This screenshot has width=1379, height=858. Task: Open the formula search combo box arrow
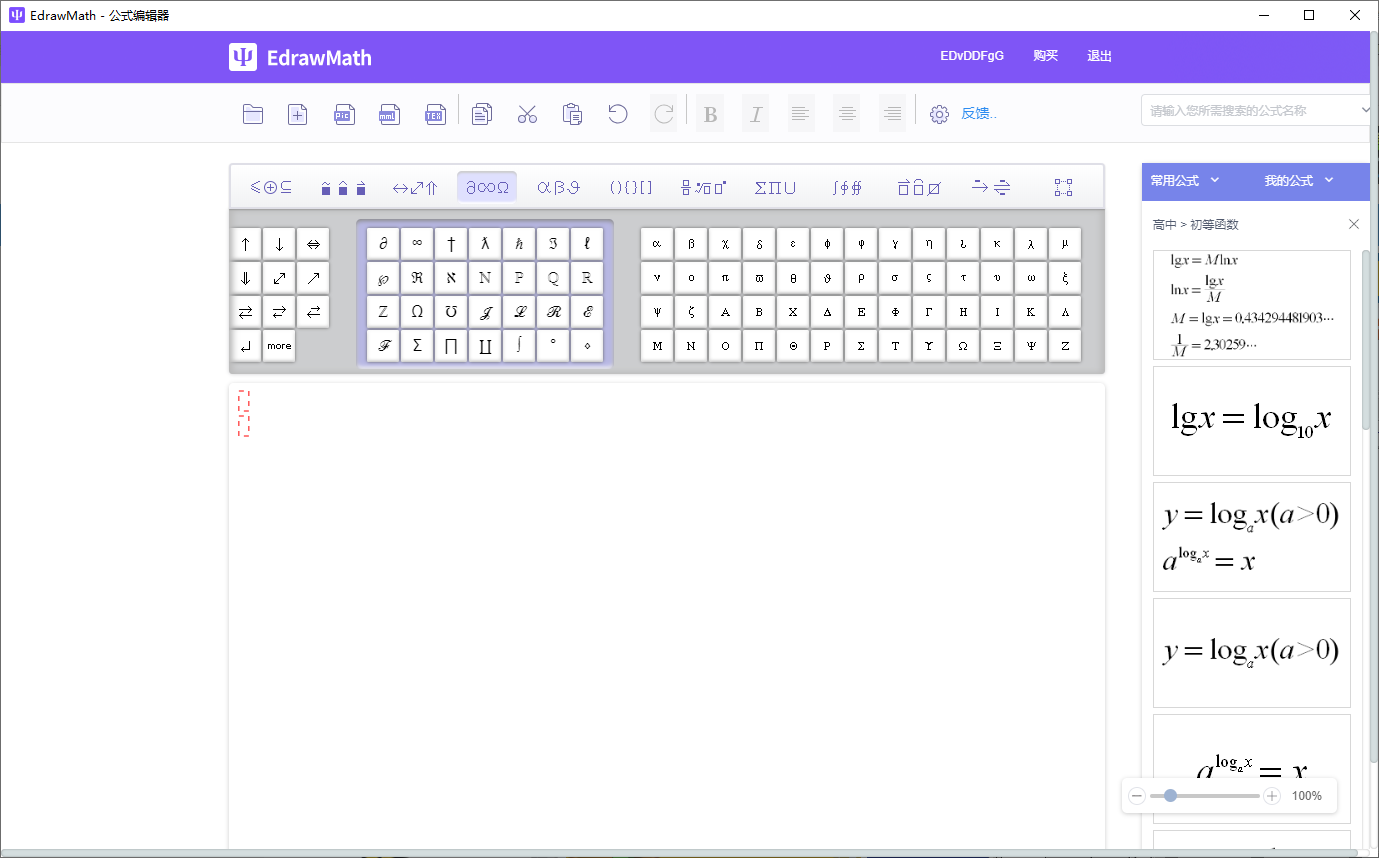pos(1366,110)
